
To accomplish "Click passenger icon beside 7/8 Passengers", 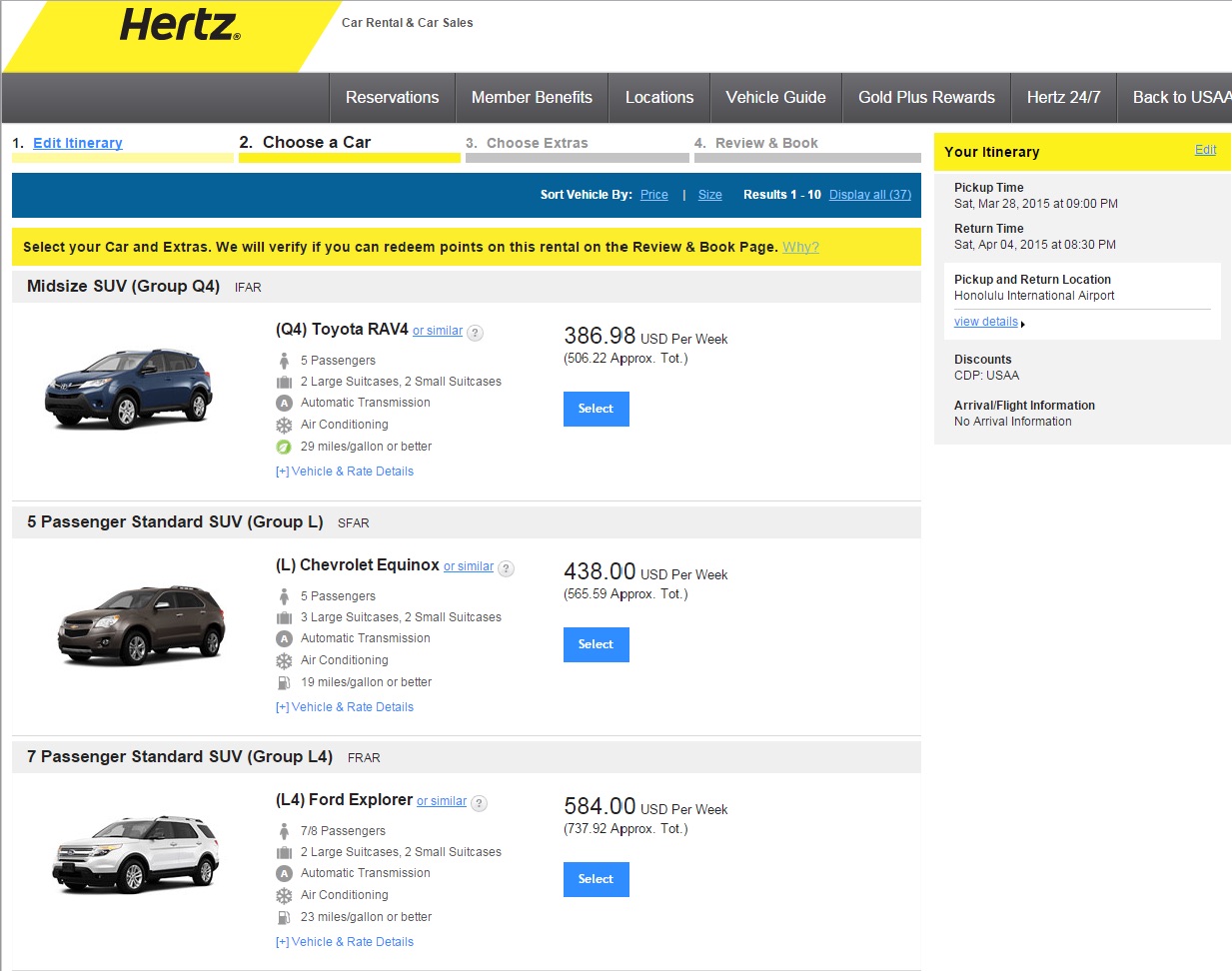I will (284, 831).
